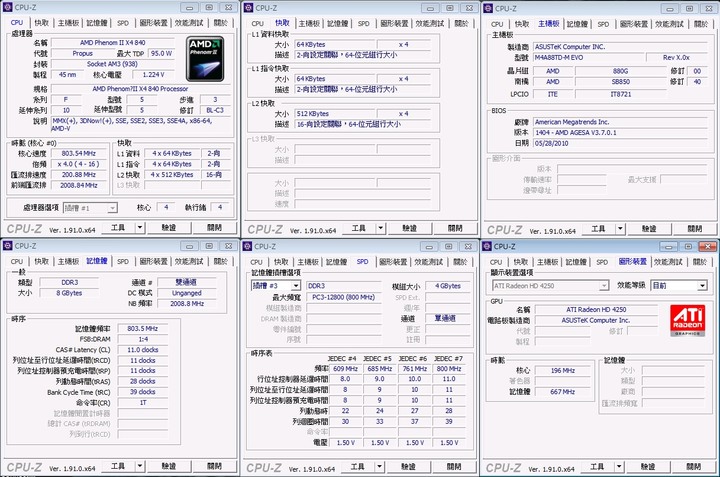
Task: Click the manufacturer value ASUSTeK Computer INC.
Action: point(620,47)
